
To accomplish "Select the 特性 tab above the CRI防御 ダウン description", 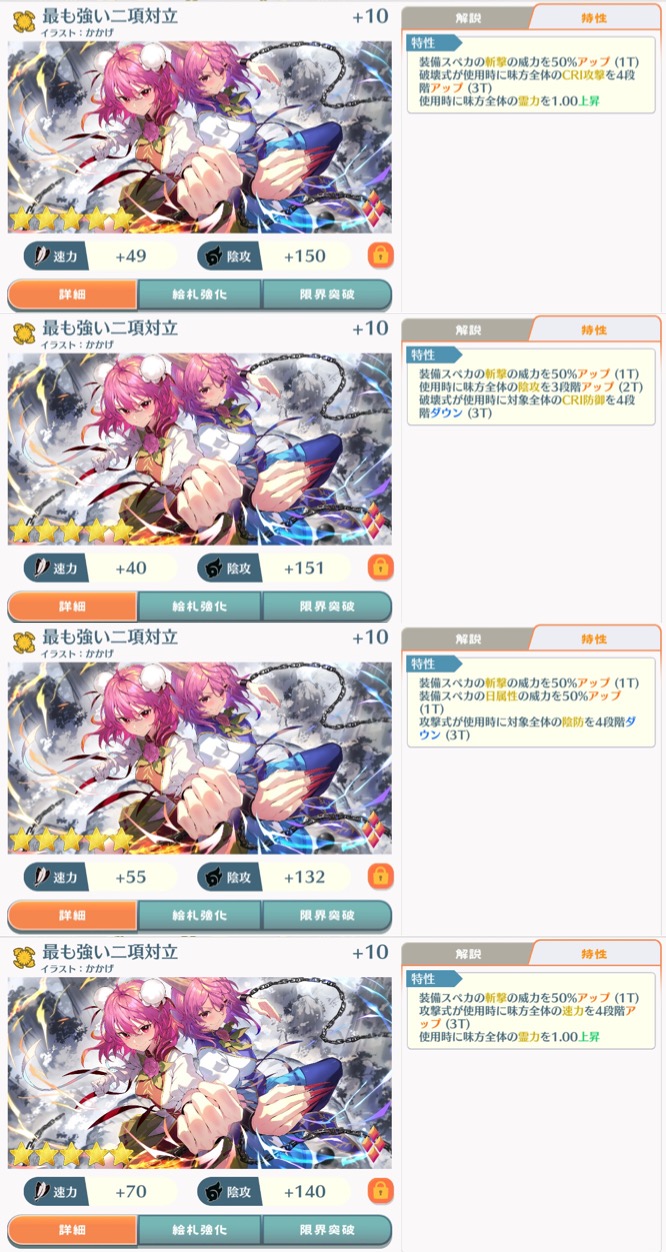I will (594, 329).
